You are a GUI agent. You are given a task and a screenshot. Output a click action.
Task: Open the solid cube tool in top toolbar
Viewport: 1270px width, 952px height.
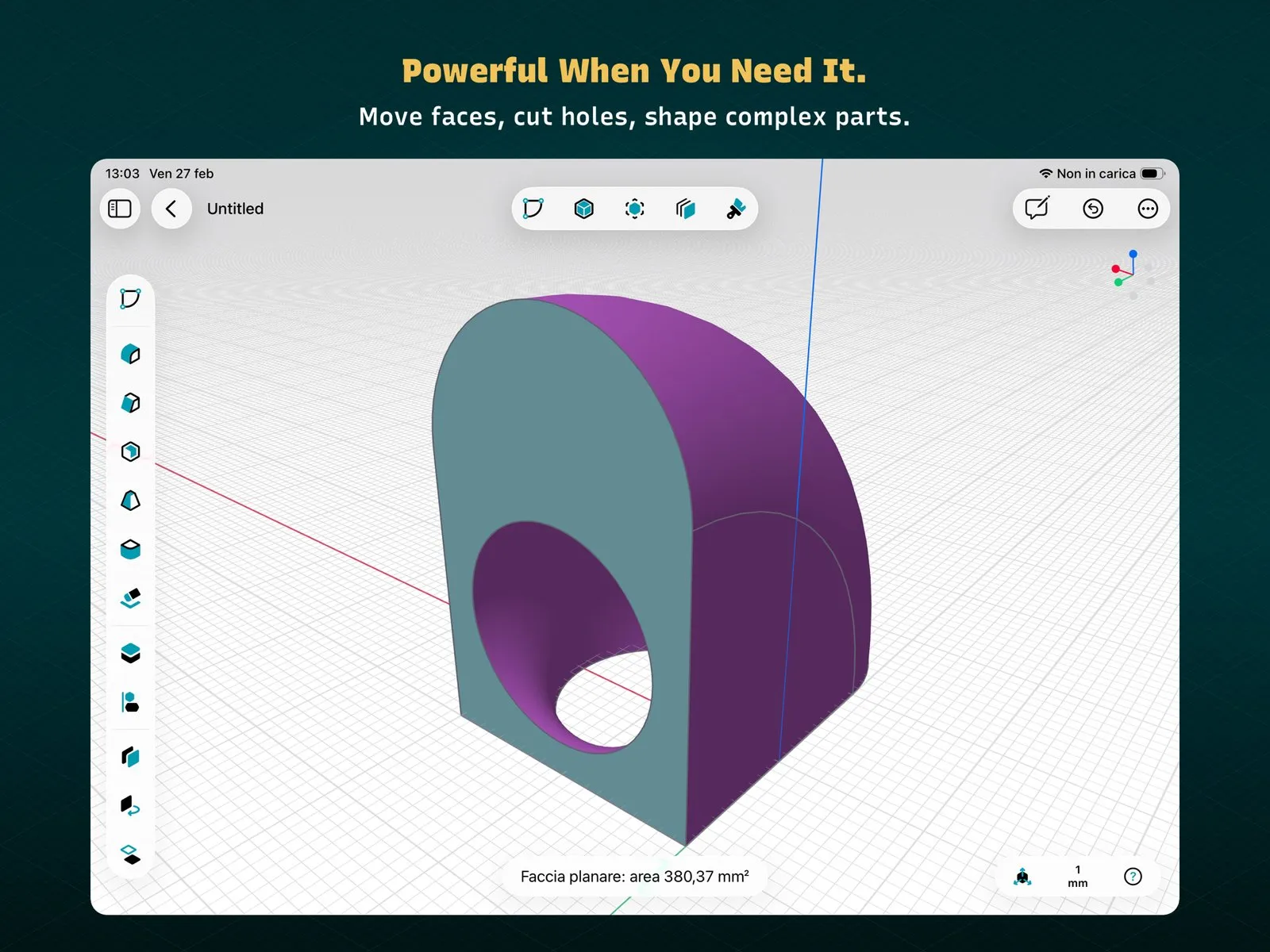584,209
